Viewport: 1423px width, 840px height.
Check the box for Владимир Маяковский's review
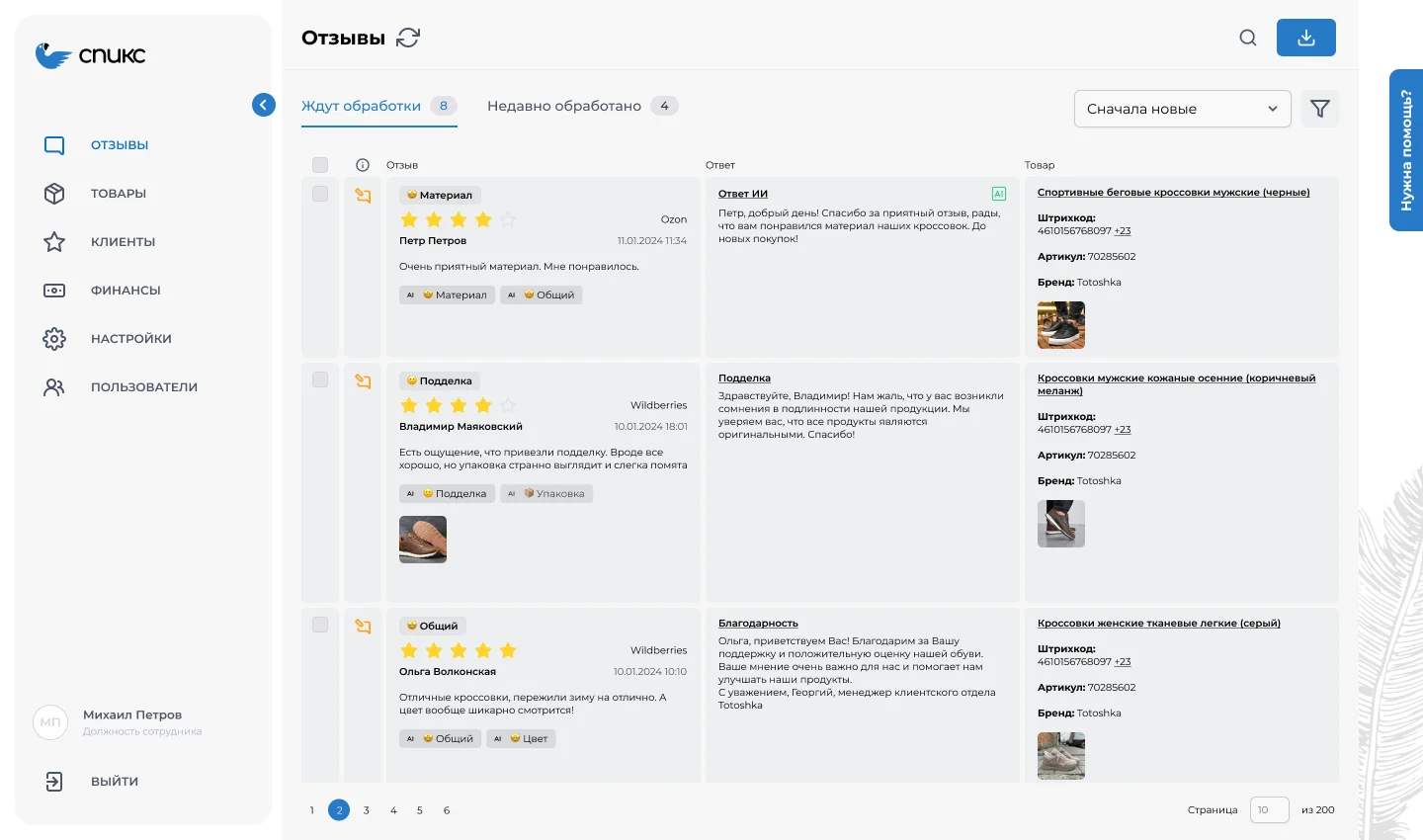pos(320,380)
